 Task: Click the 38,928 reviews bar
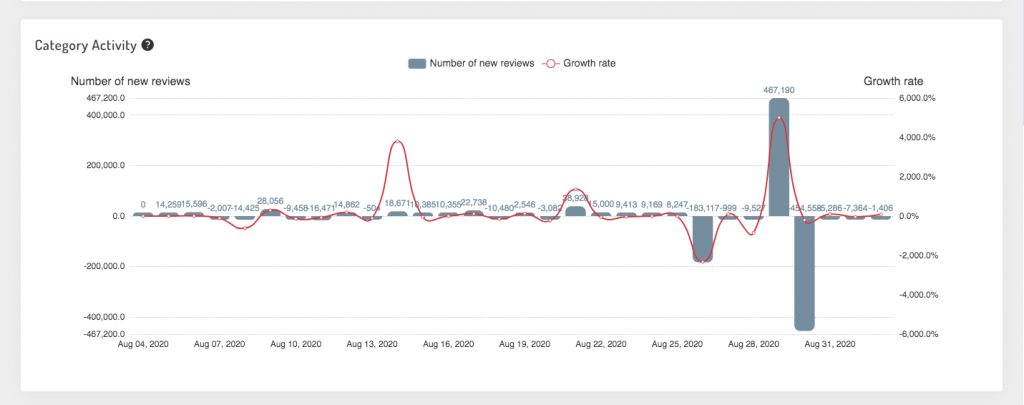575,211
